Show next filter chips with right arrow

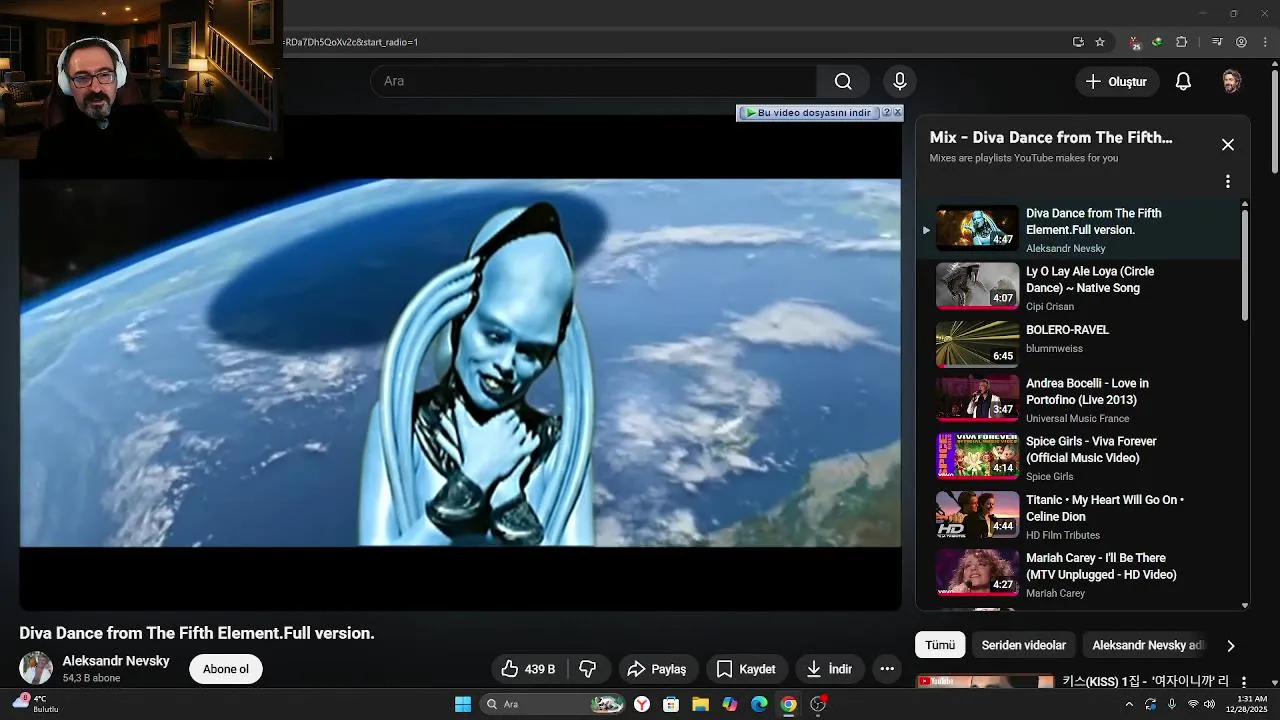(1231, 646)
